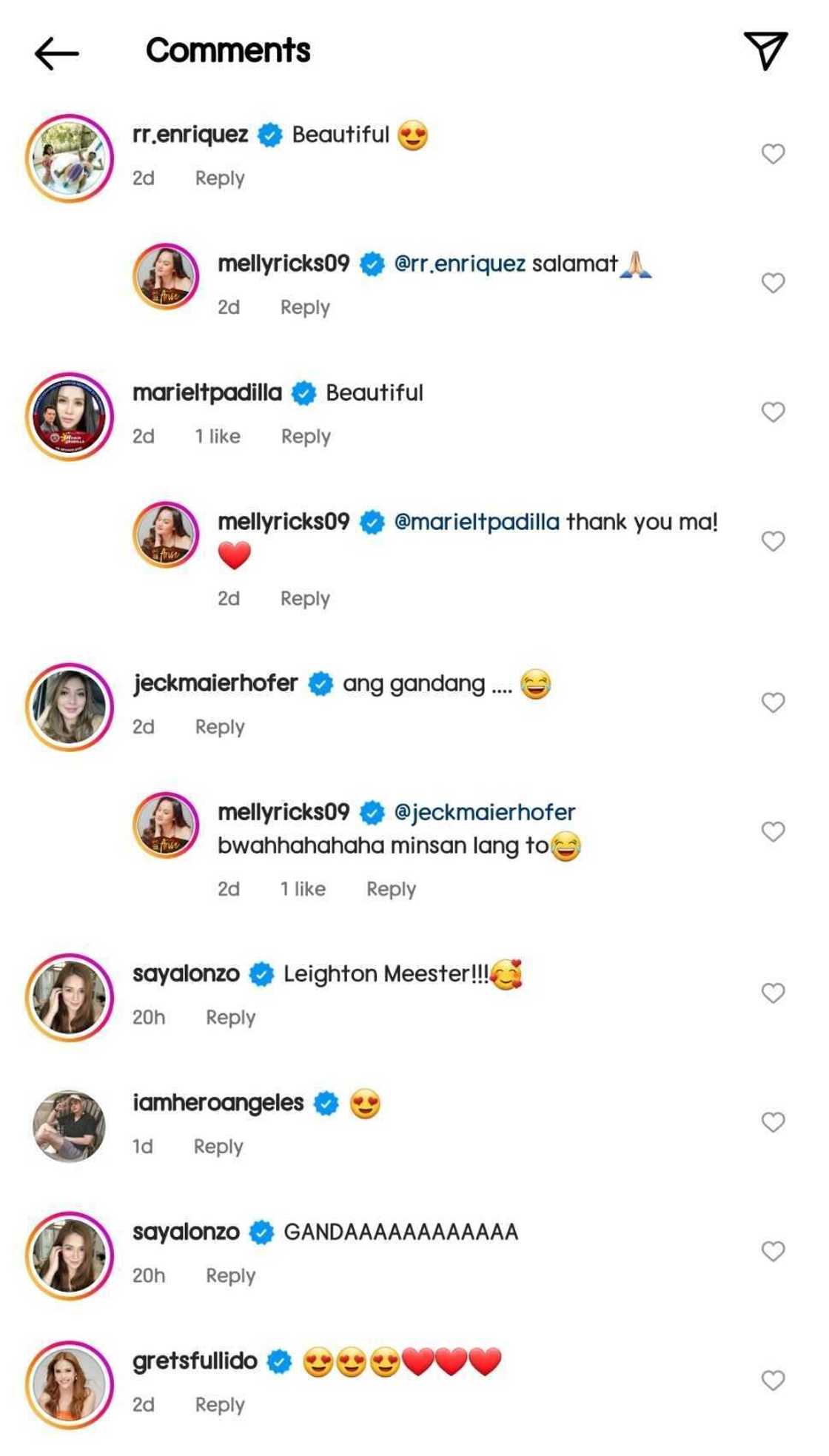The image size is (829, 1456).
Task: Reply to marieltpadilla's Beautiful comment
Action: (x=306, y=436)
